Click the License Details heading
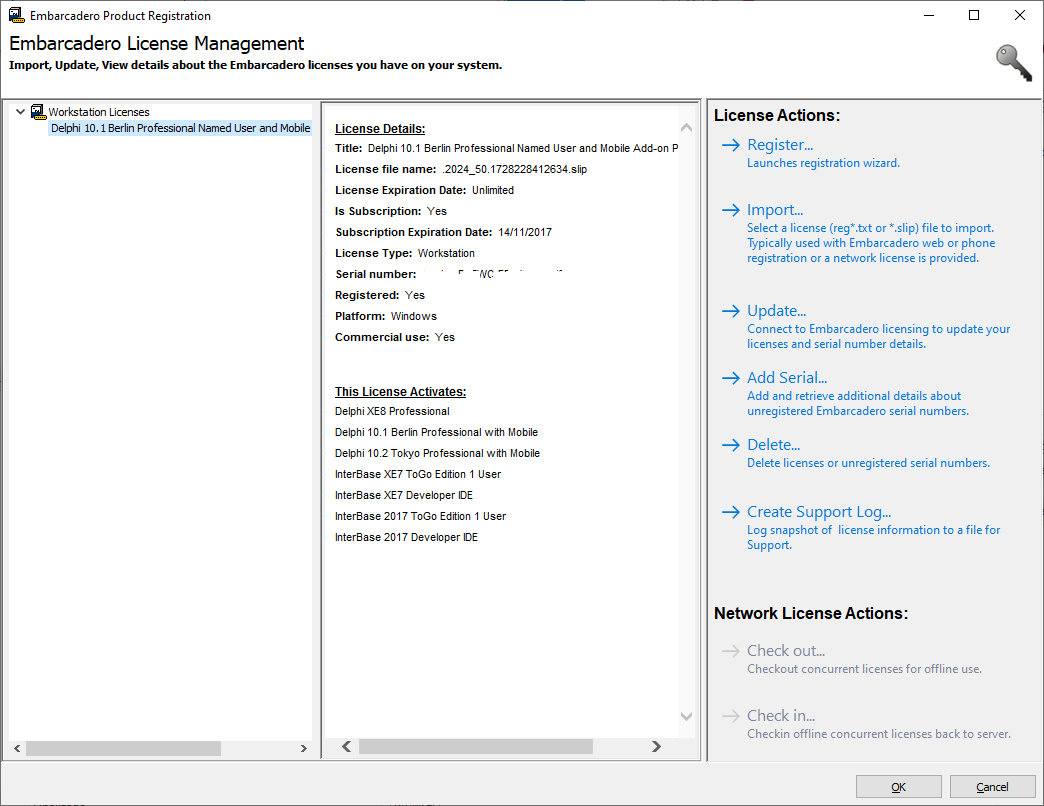This screenshot has width=1044, height=806. [x=380, y=129]
